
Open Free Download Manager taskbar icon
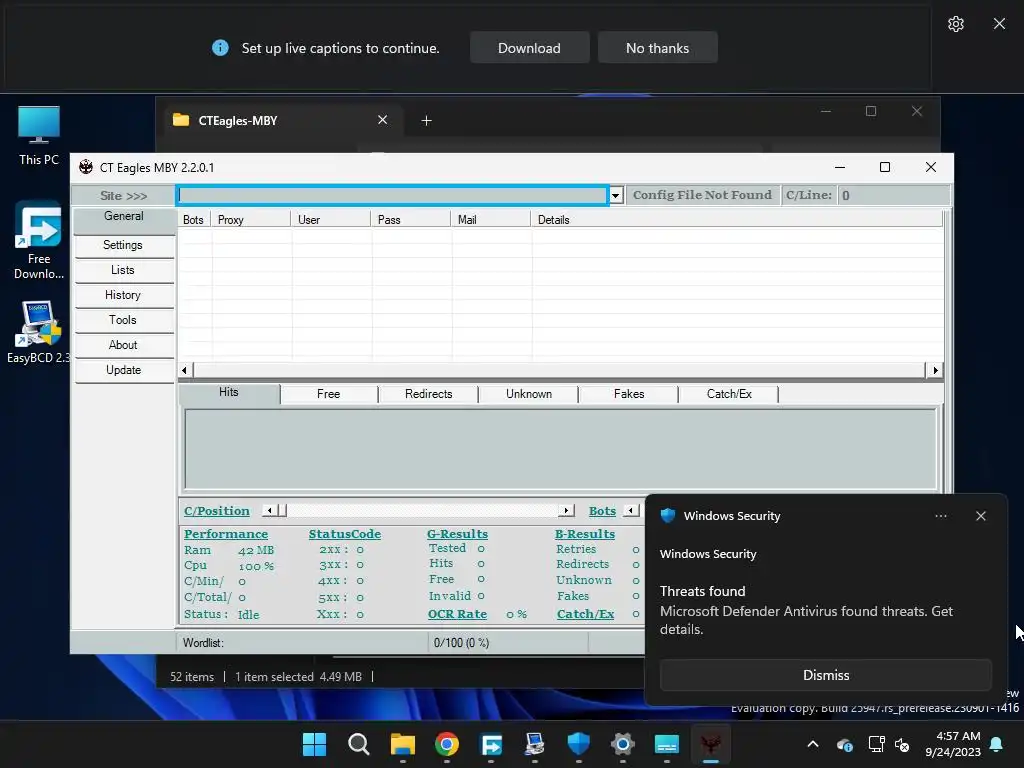coord(491,744)
